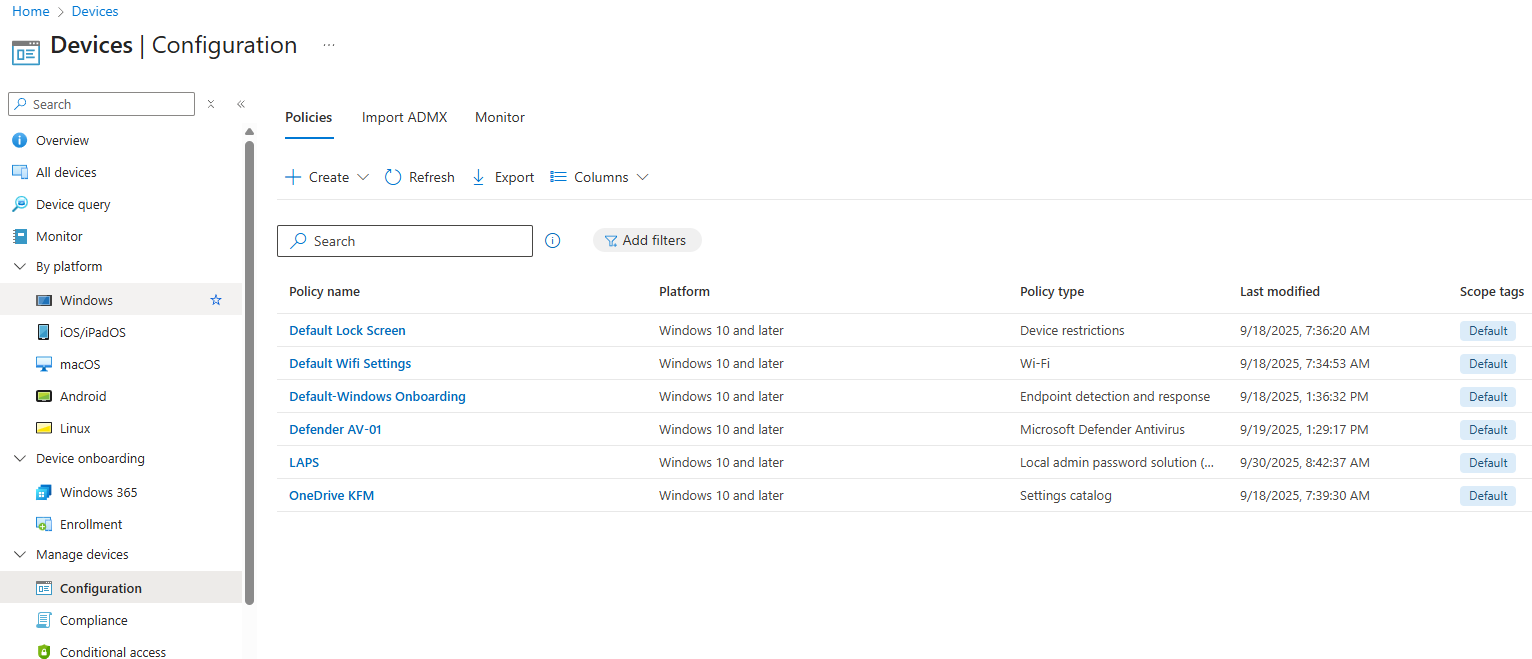Collapse the sidebar with double-chevron icon
The width and height of the screenshot is (1532, 659).
point(241,104)
